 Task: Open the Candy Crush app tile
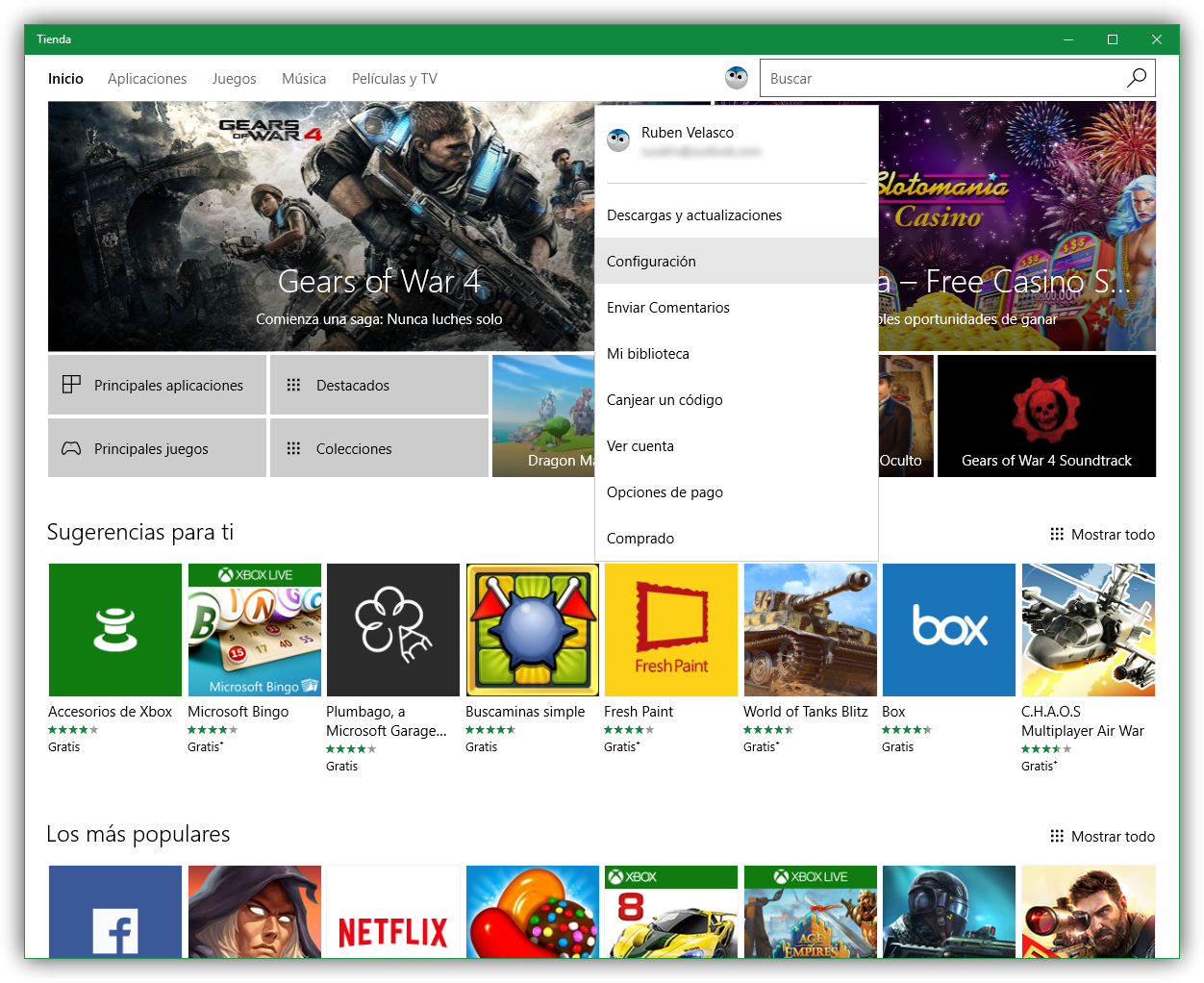[533, 912]
